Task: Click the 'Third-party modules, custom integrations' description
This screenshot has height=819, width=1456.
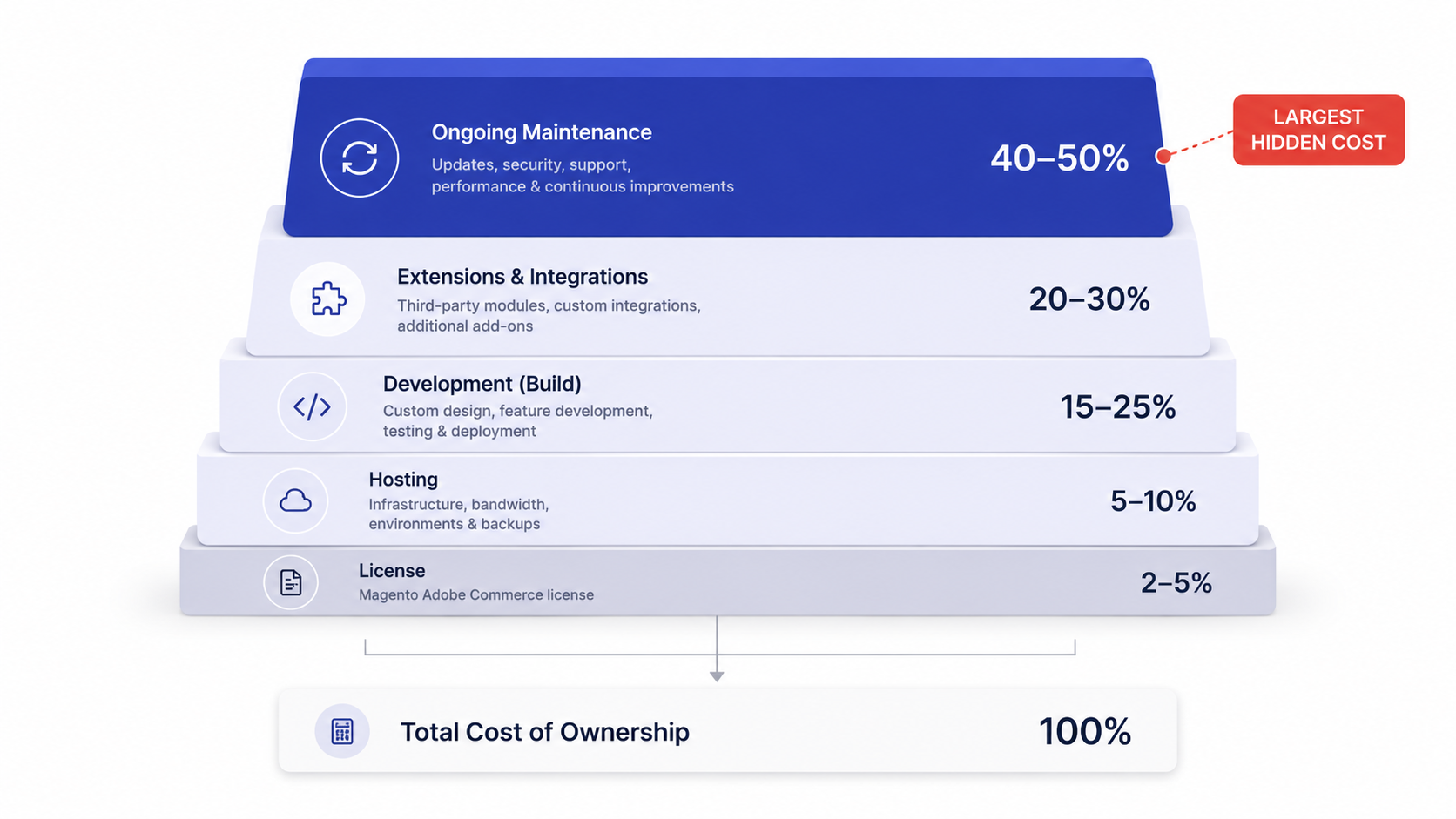Action: click(549, 316)
